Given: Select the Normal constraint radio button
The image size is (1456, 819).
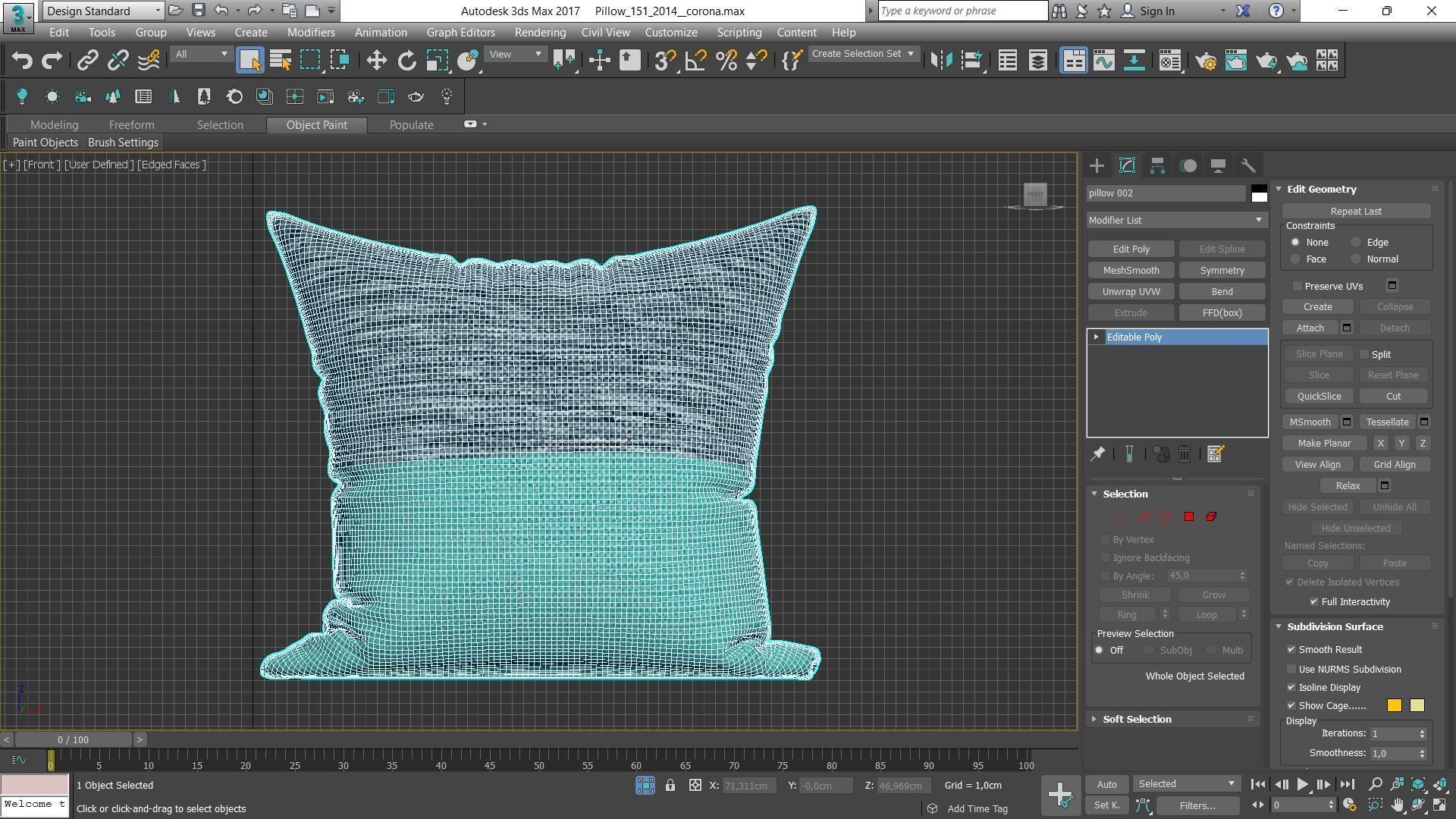Looking at the screenshot, I should click(1356, 259).
